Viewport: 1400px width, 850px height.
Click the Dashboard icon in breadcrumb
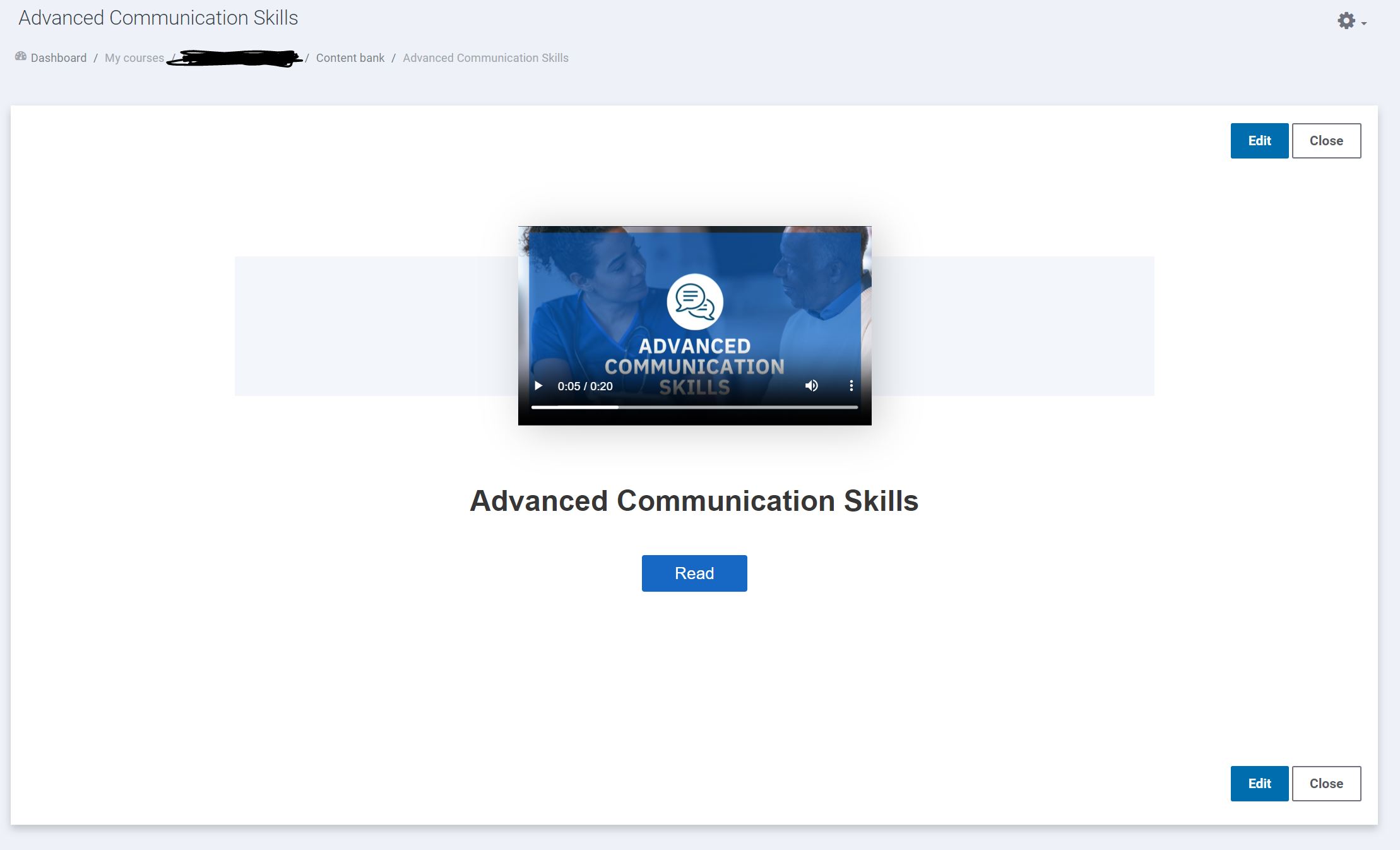coord(21,56)
